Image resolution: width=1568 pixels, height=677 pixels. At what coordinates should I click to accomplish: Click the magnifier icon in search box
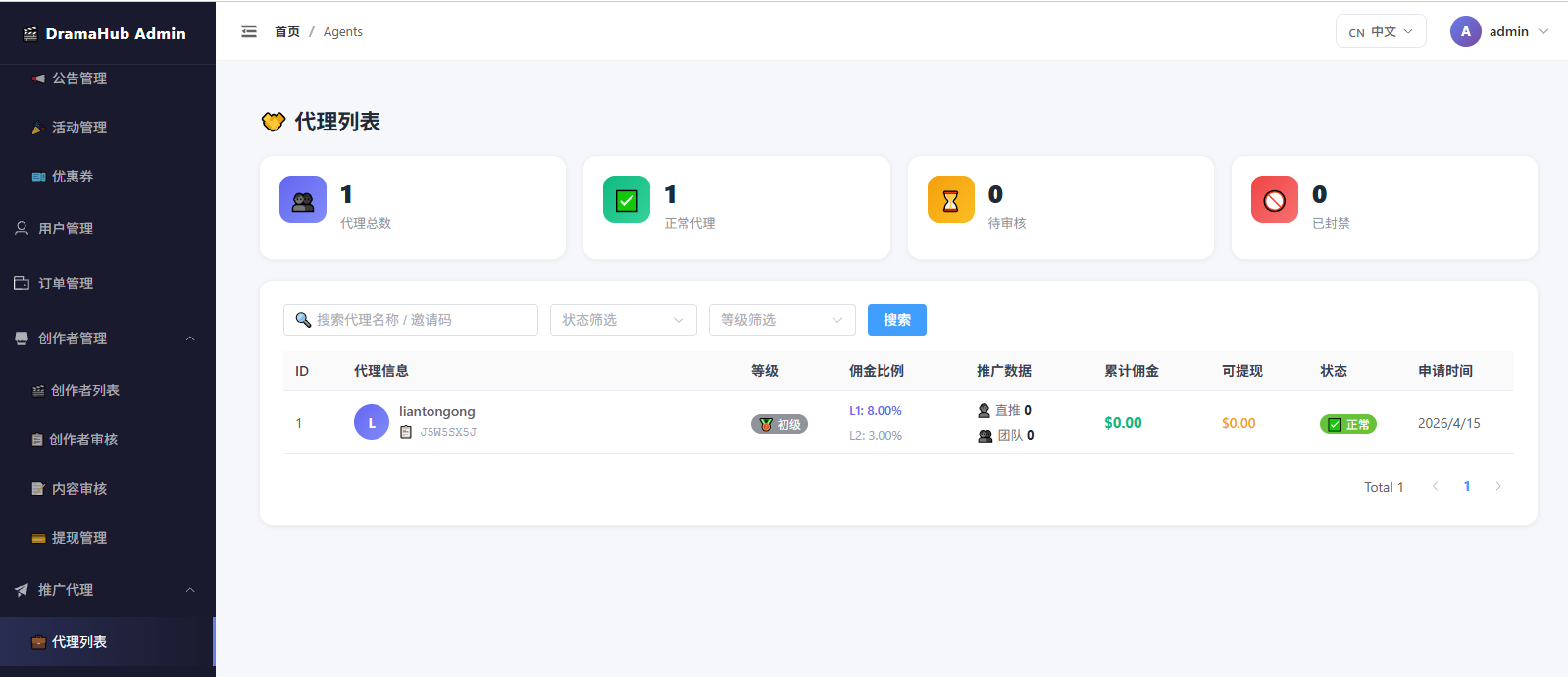303,320
